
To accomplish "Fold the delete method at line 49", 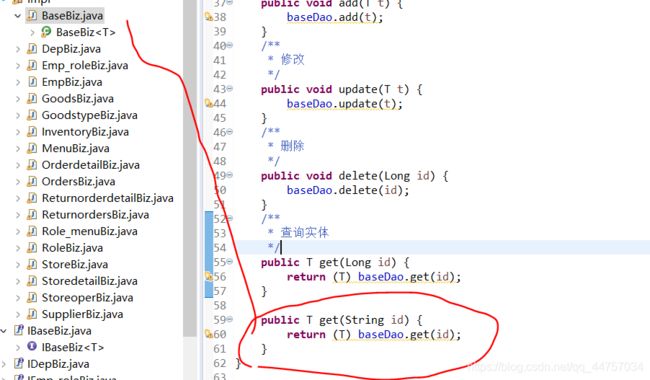I will (230, 175).
